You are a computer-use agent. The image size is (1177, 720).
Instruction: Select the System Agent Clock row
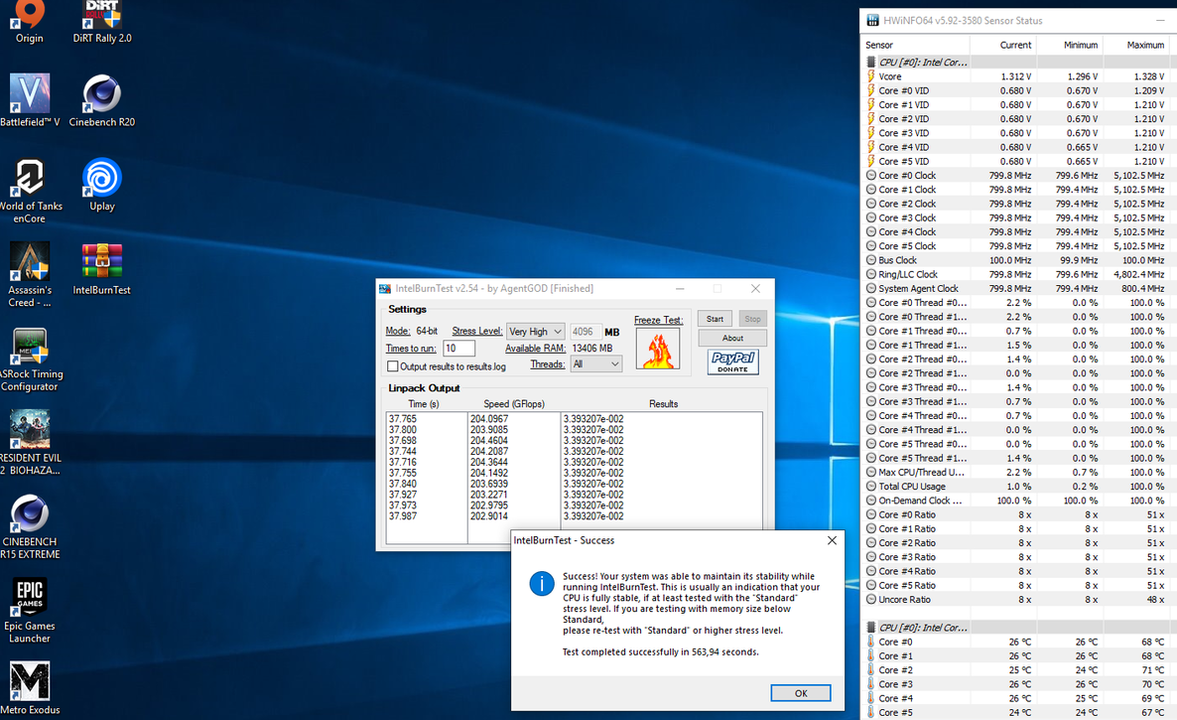(1019, 288)
